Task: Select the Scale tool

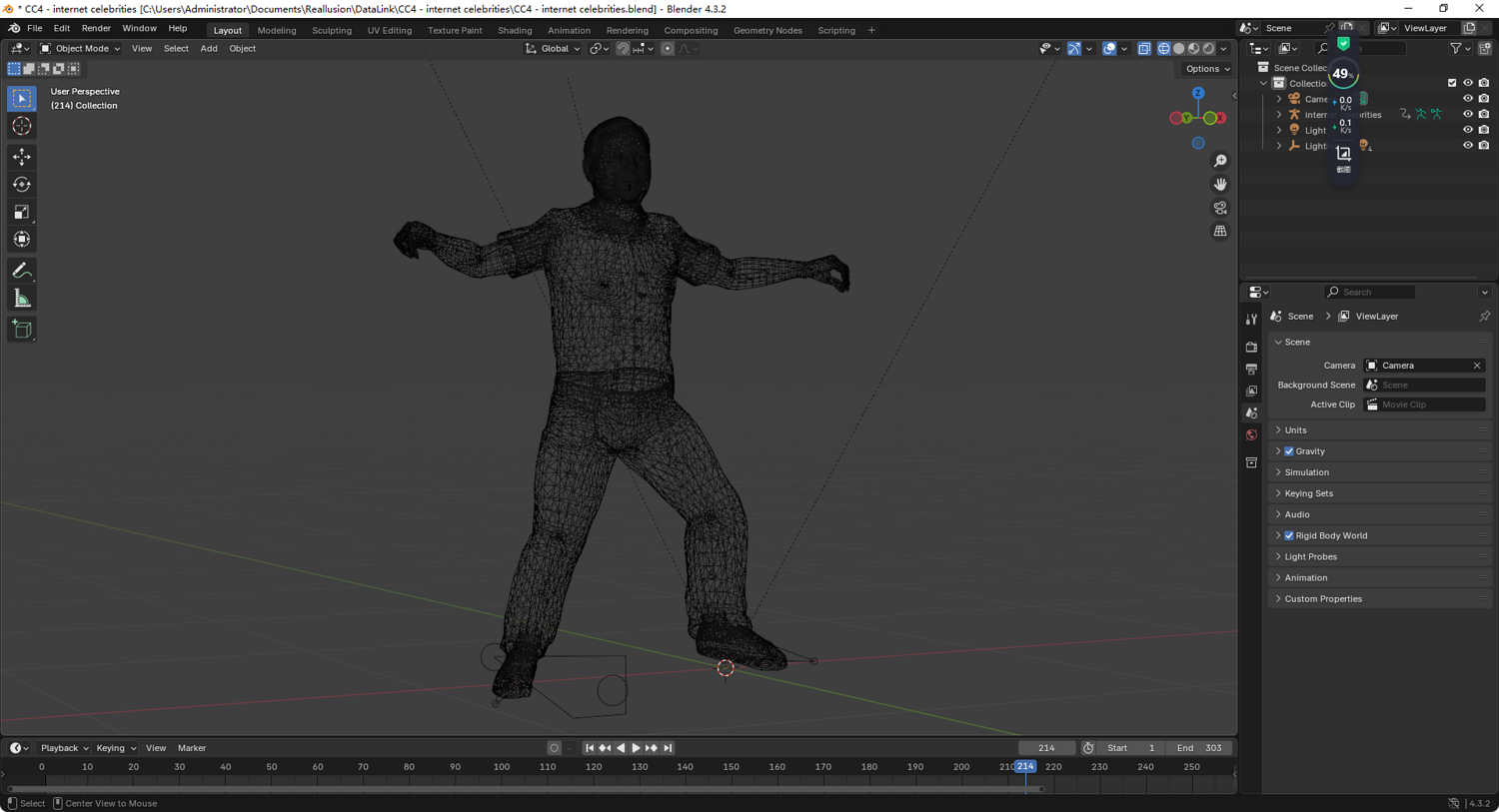Action: [x=22, y=212]
